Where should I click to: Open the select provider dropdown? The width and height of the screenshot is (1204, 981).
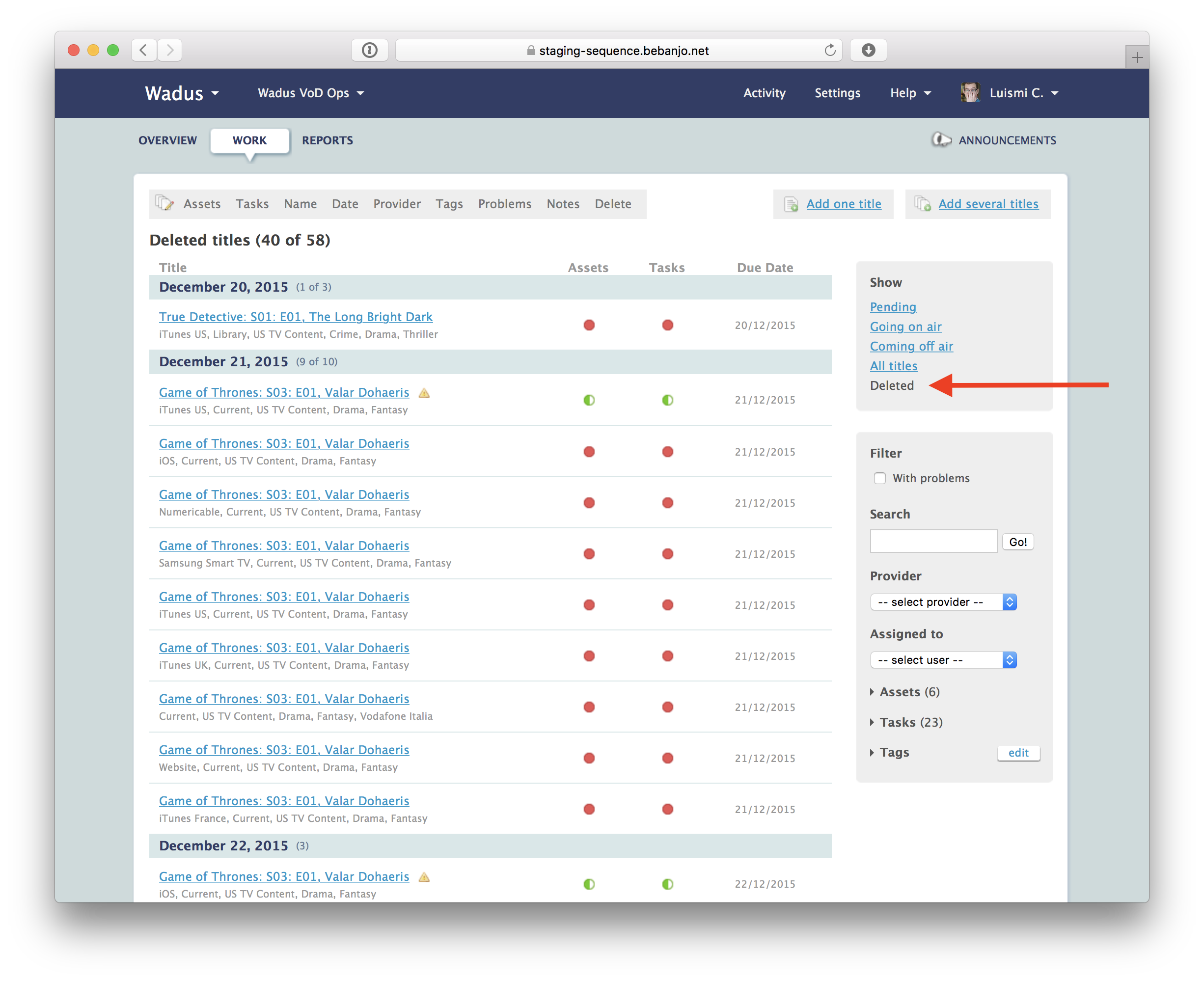pyautogui.click(x=943, y=602)
